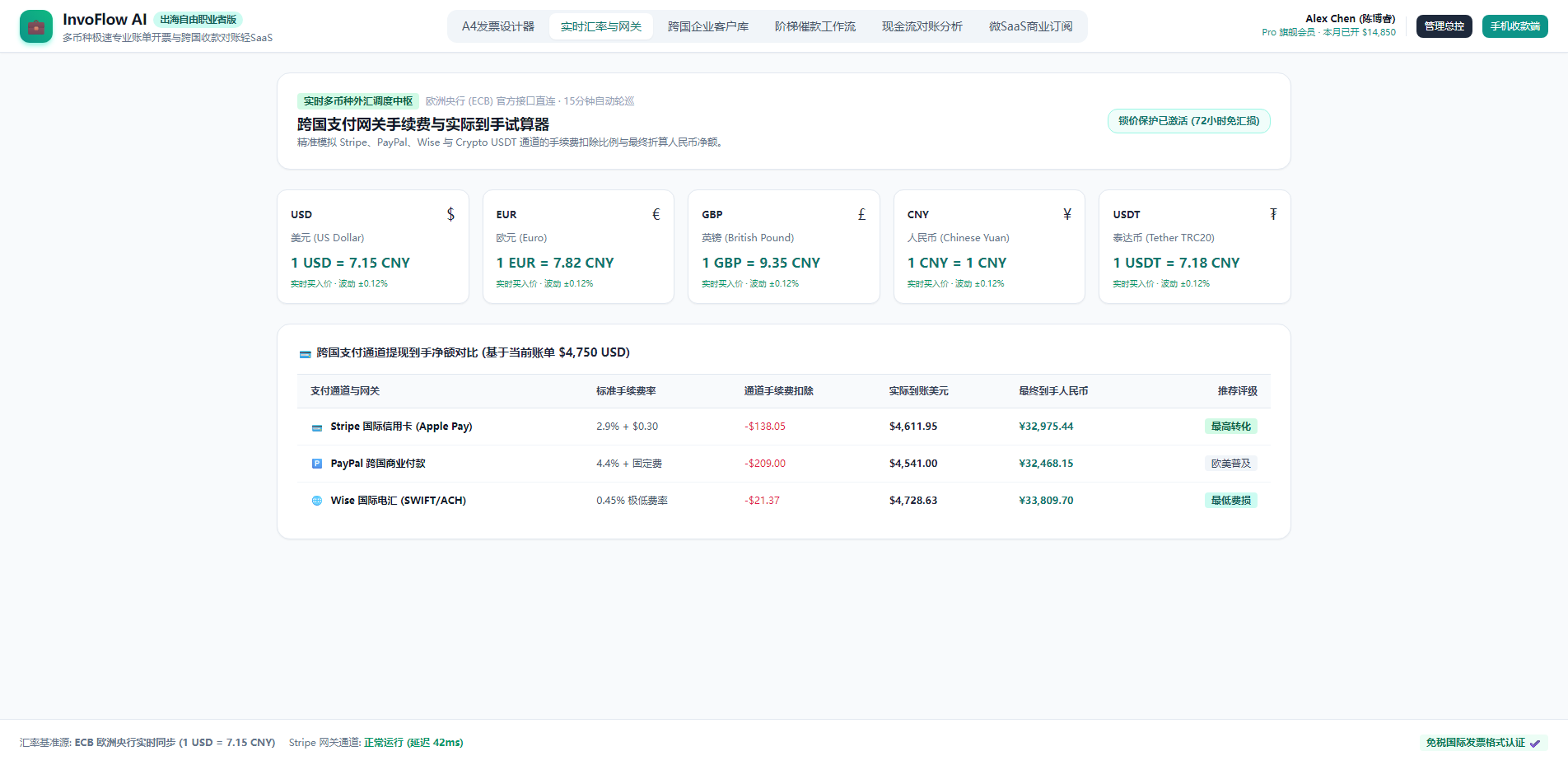1568x765 pixels.
Task: Click the 免税国际发票格式认证 footer badge
Action: point(1484,743)
